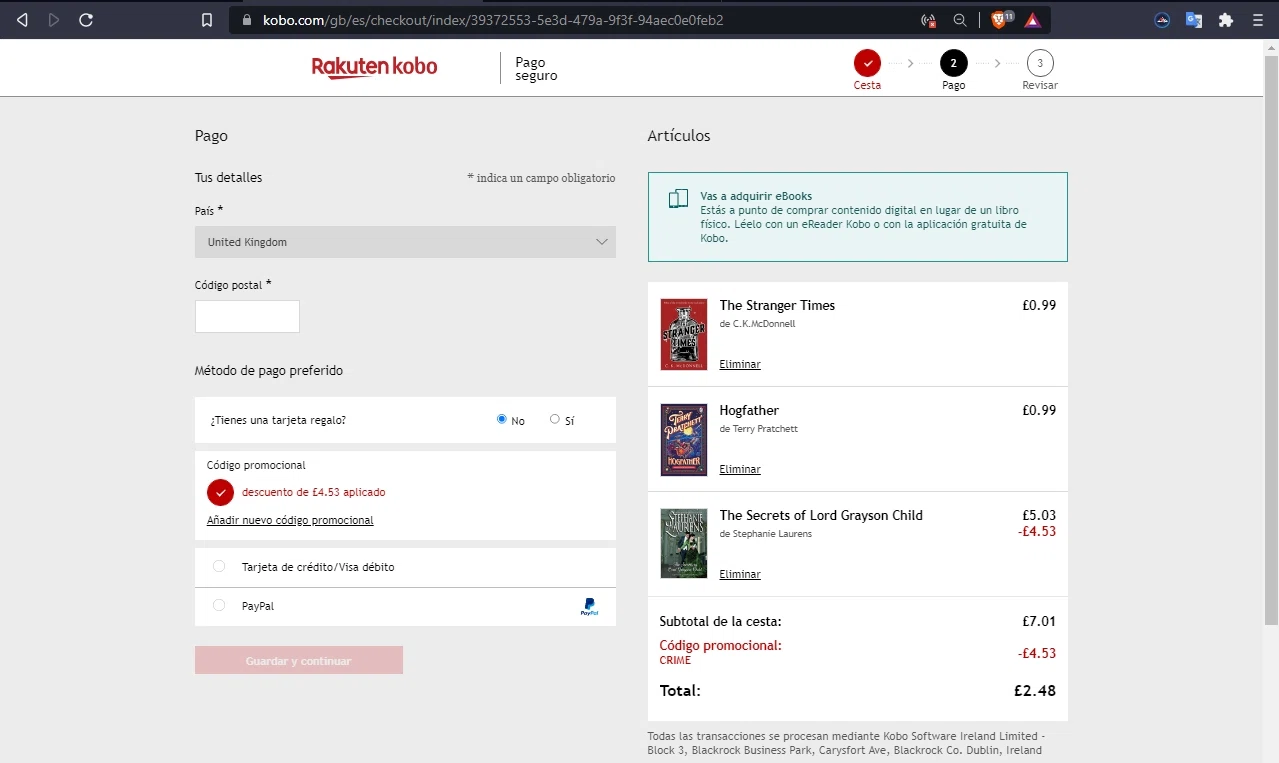Open The Secrets of Lord Grayson Child title

tap(821, 515)
